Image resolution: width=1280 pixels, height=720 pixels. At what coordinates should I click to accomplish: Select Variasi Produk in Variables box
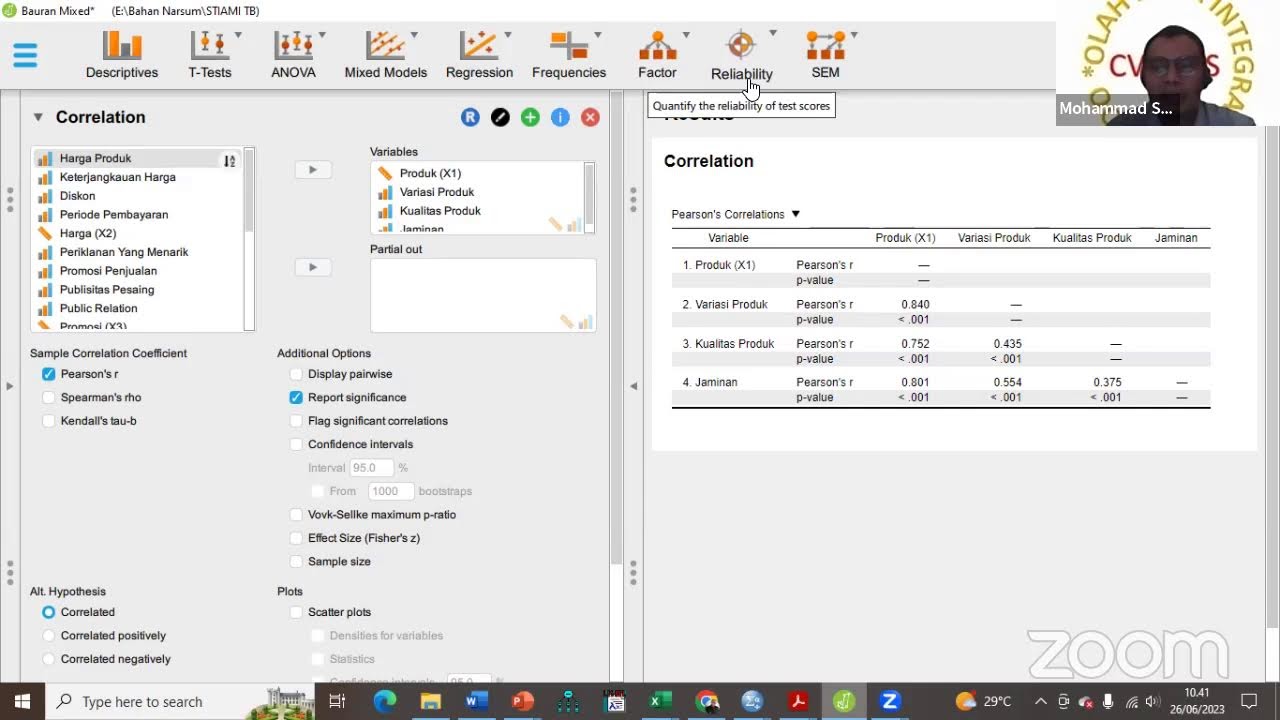pos(477,192)
